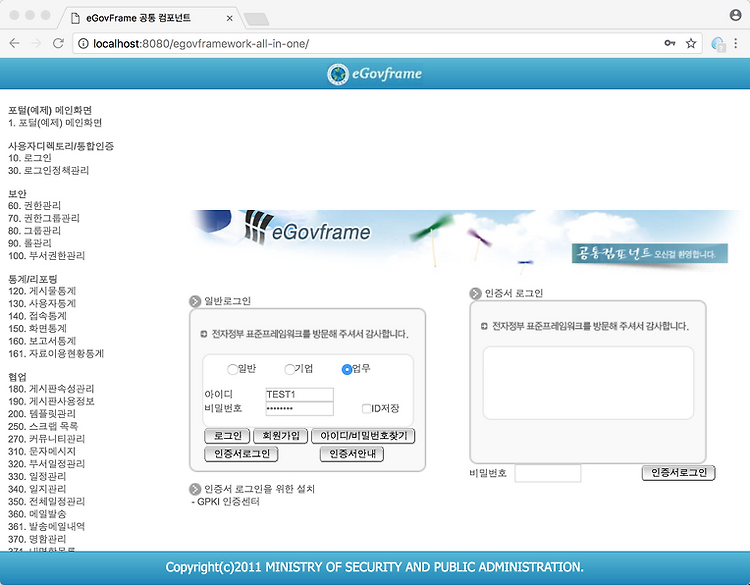Select the 업무 user type radio button
The height and width of the screenshot is (585, 750).
pyautogui.click(x=347, y=369)
